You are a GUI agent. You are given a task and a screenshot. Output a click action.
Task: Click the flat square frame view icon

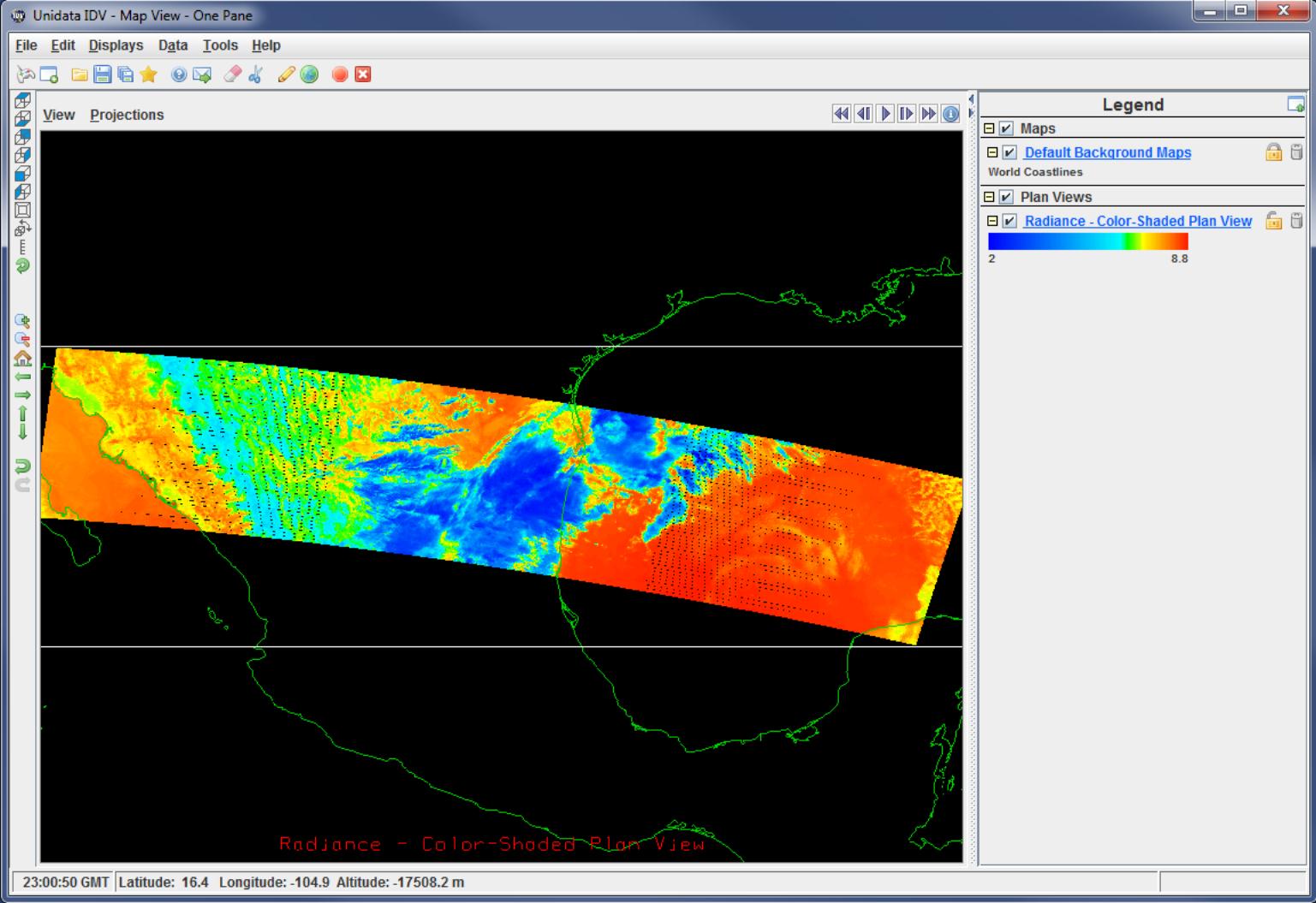(23, 210)
